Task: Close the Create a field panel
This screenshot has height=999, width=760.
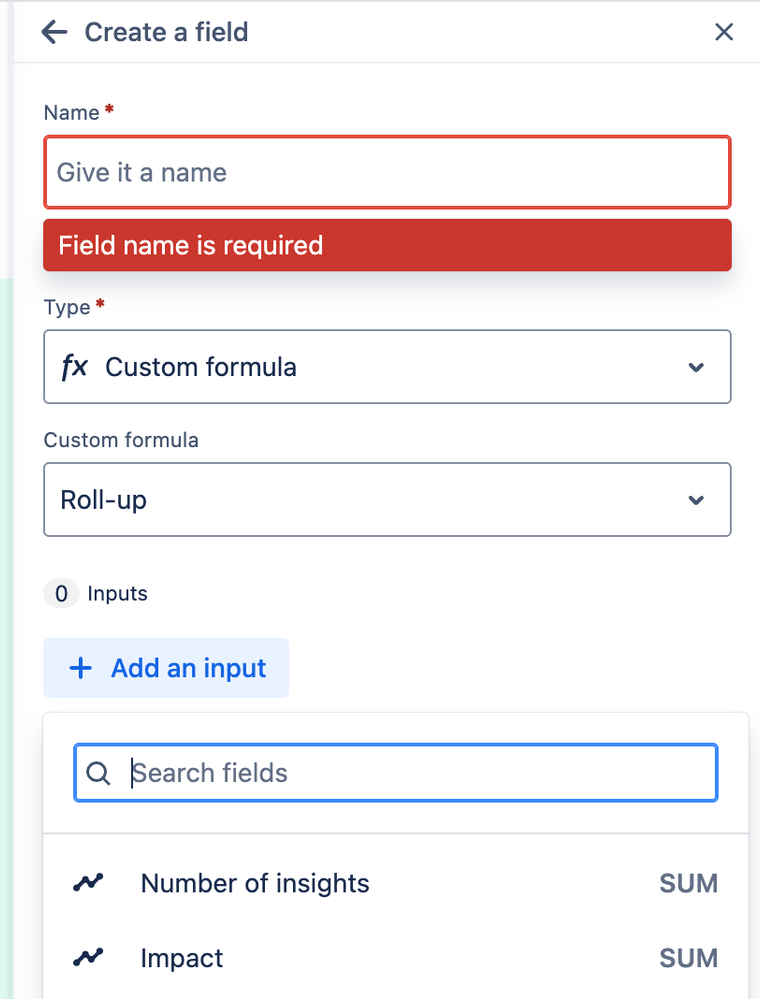Action: 724,32
